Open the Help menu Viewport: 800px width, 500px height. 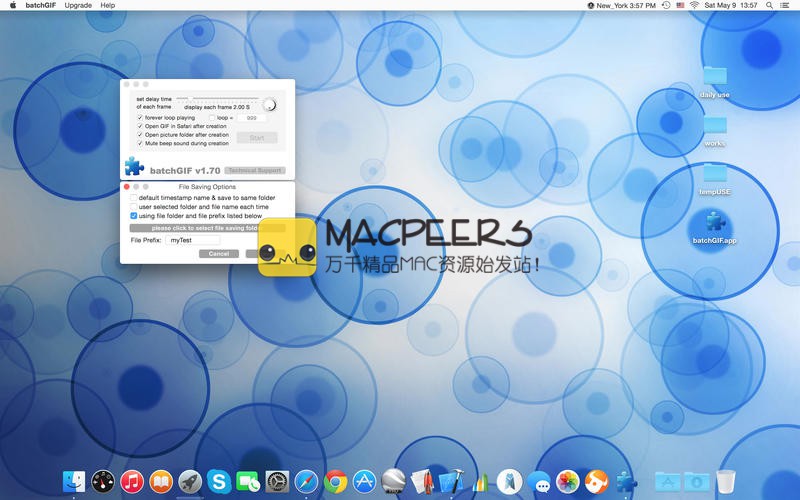pyautogui.click(x=108, y=5)
